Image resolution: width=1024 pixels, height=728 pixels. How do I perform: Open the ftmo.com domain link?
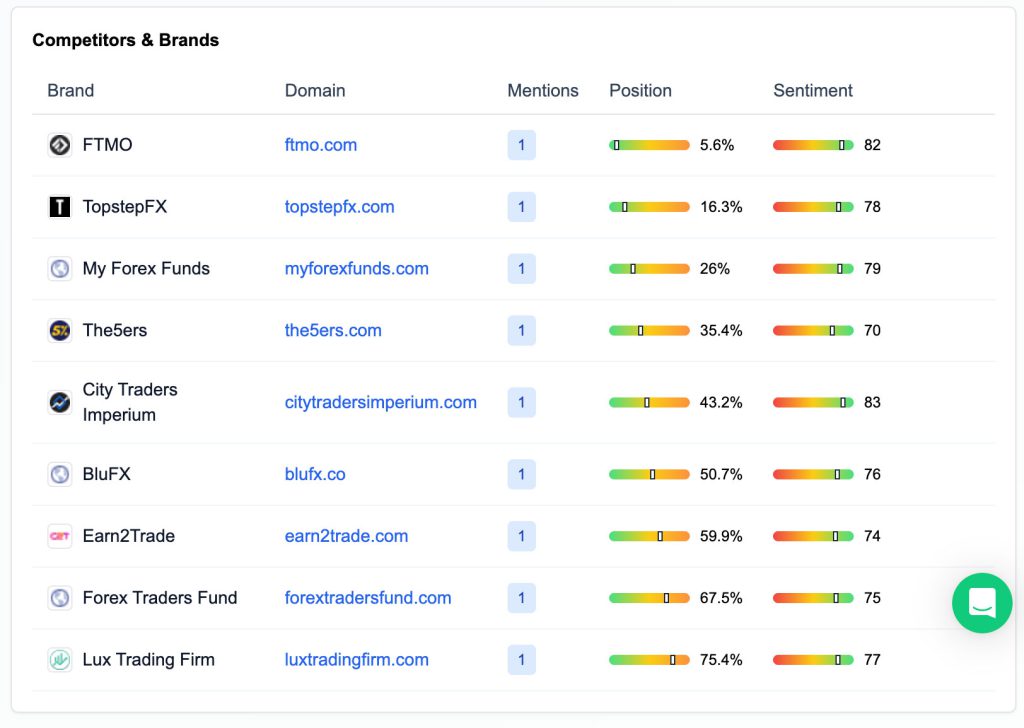320,145
